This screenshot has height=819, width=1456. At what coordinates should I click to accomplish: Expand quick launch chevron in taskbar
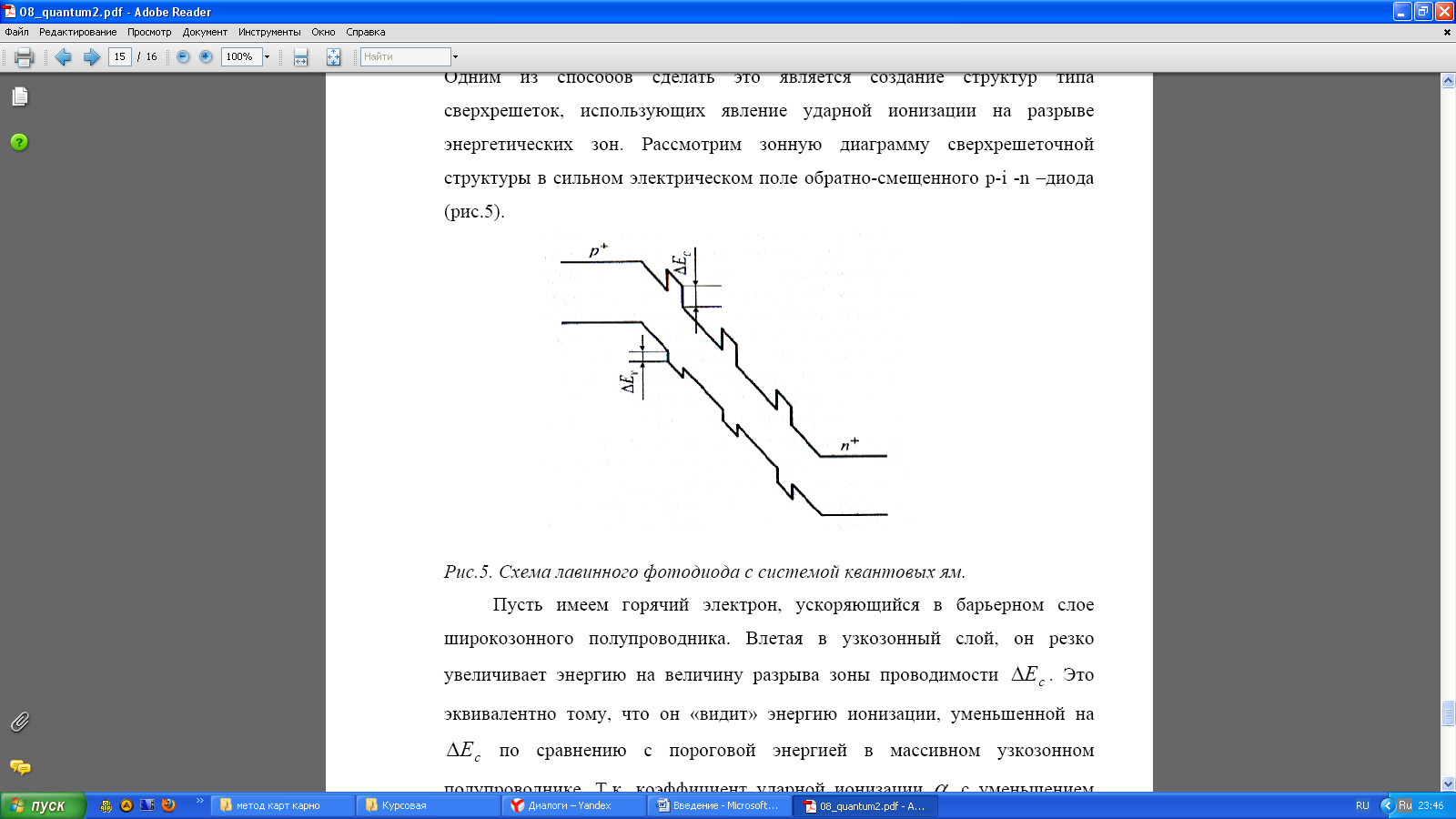click(200, 801)
